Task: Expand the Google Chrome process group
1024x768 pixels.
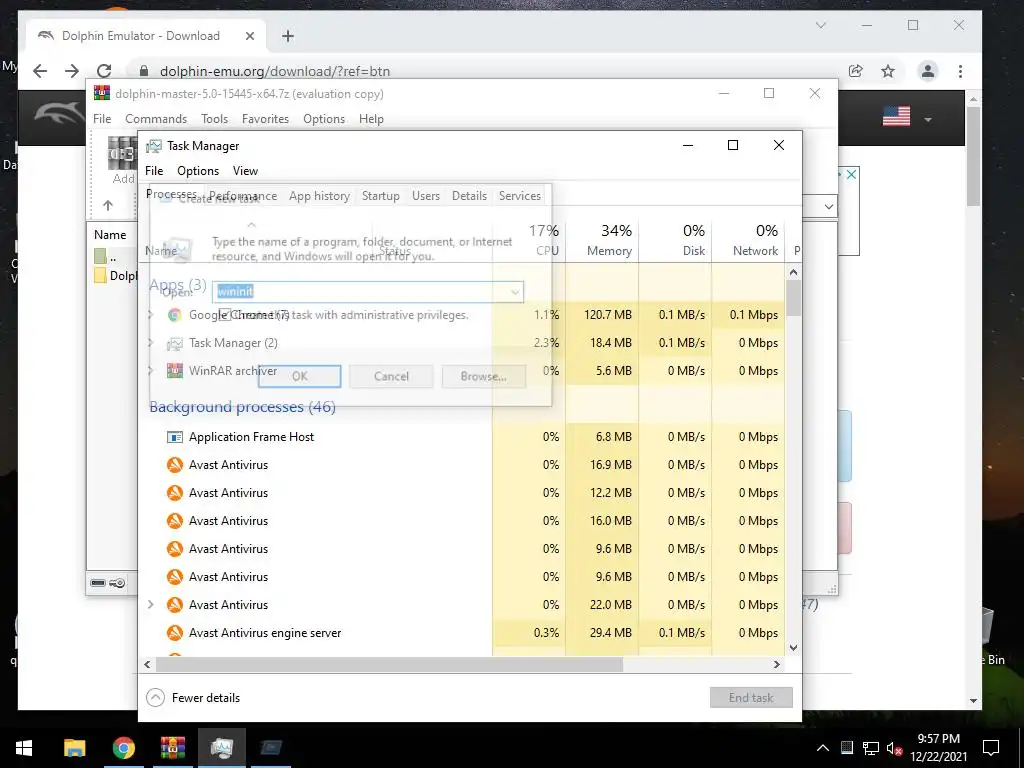Action: click(x=151, y=315)
